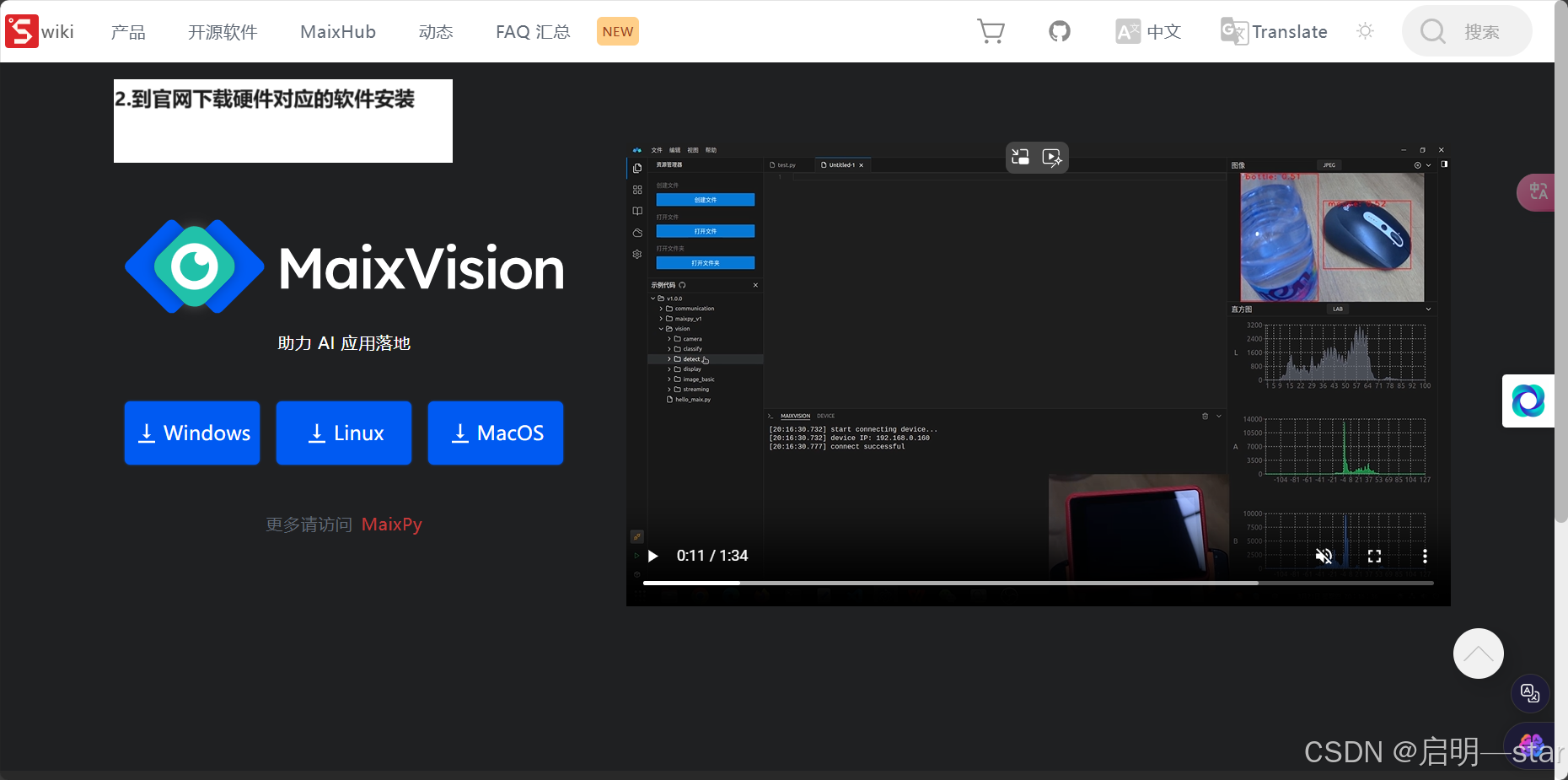Play the MaixVision demo video
The width and height of the screenshot is (1568, 780).
(x=652, y=556)
